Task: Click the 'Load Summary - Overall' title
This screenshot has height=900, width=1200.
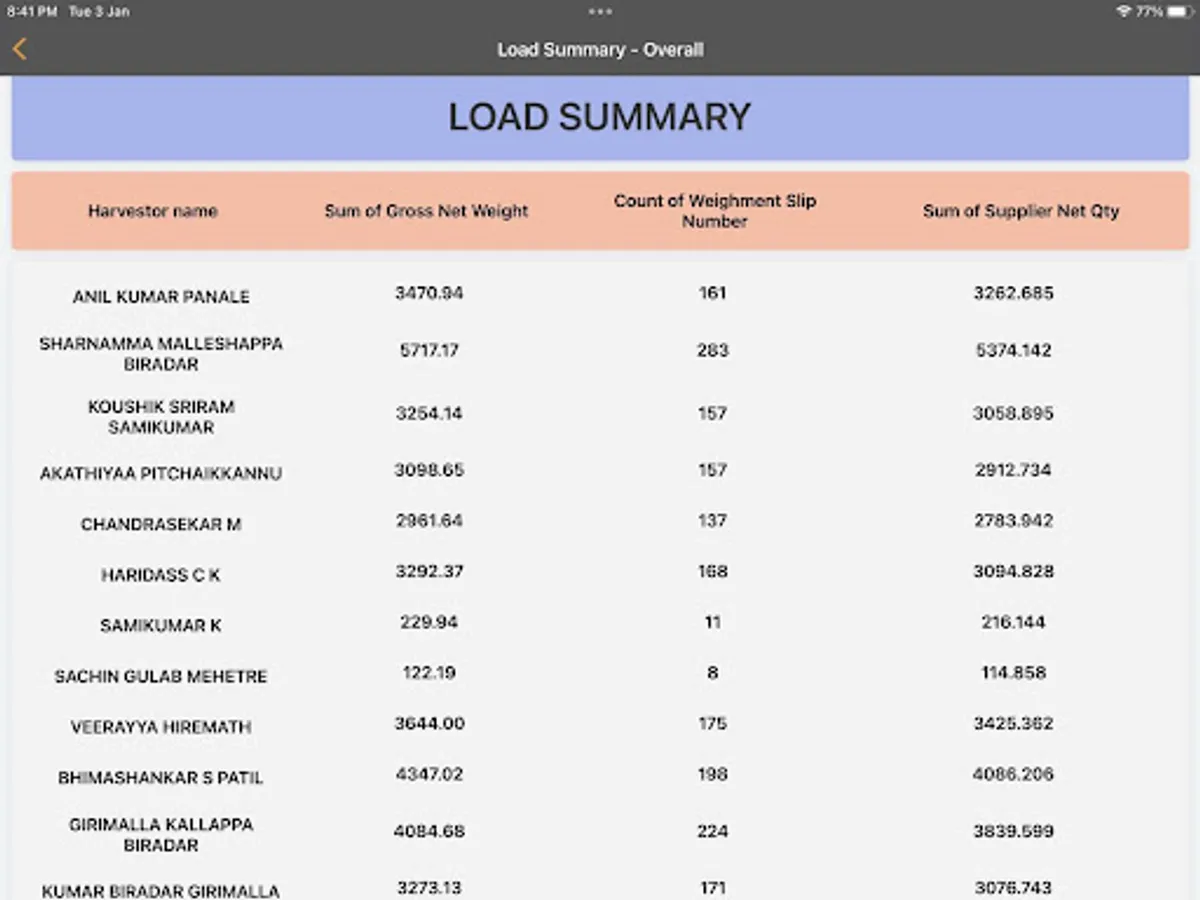Action: pyautogui.click(x=600, y=49)
